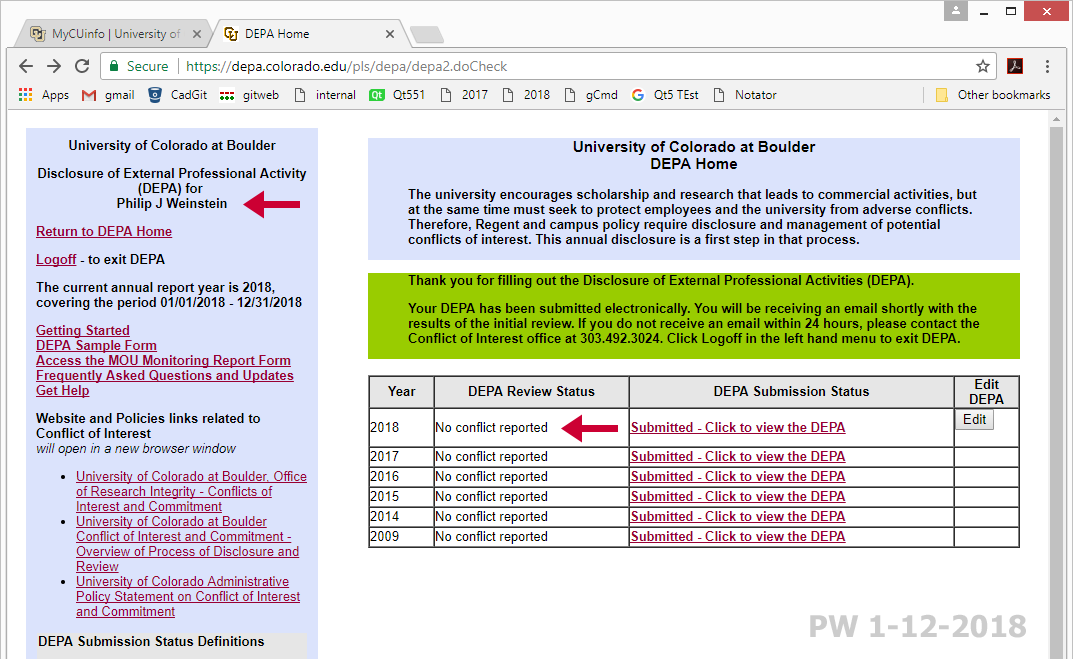Screen dimensions: 1073x659
Task: Click the Edit button for 2018 DEPA
Action: (974, 419)
